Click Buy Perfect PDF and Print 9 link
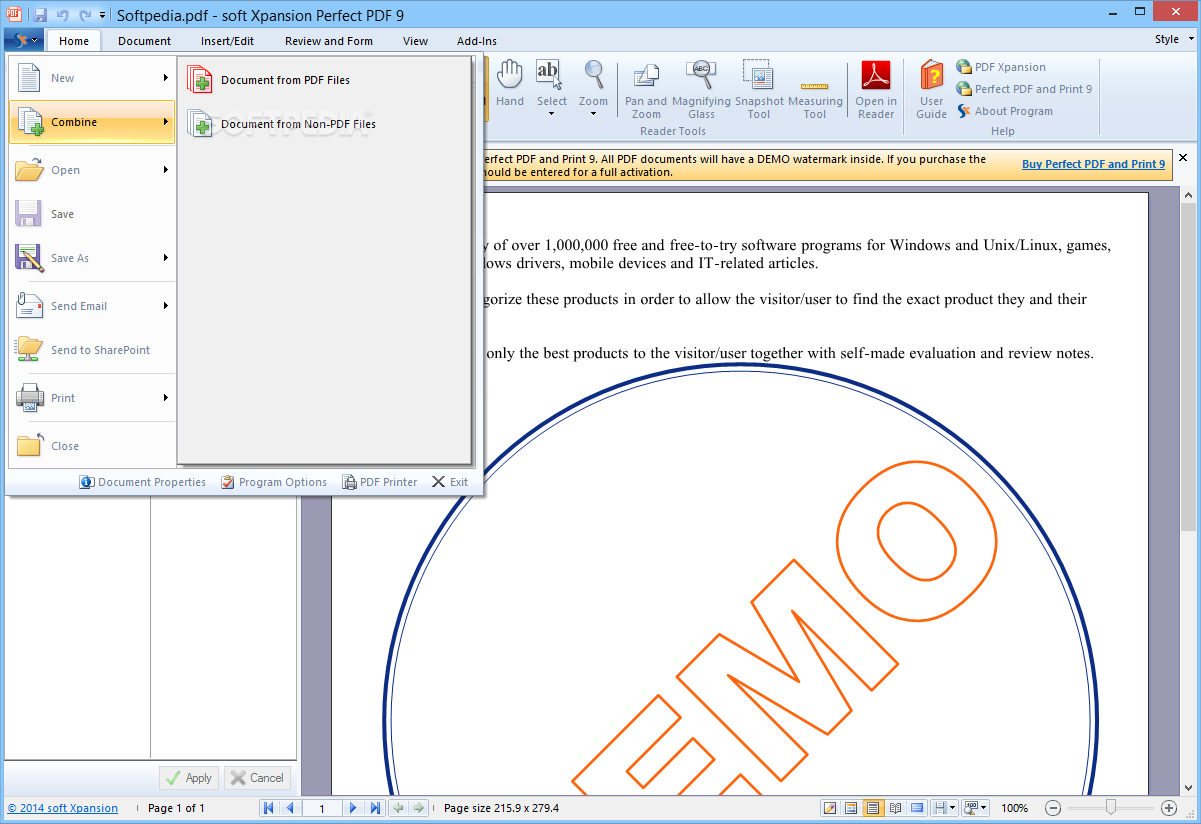1201x824 pixels. [x=1093, y=164]
